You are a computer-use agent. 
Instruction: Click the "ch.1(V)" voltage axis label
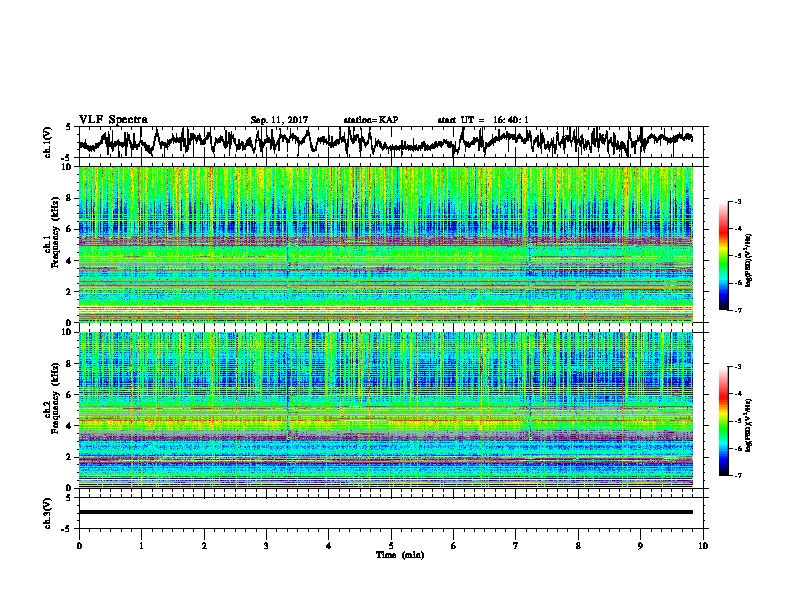tap(48, 142)
